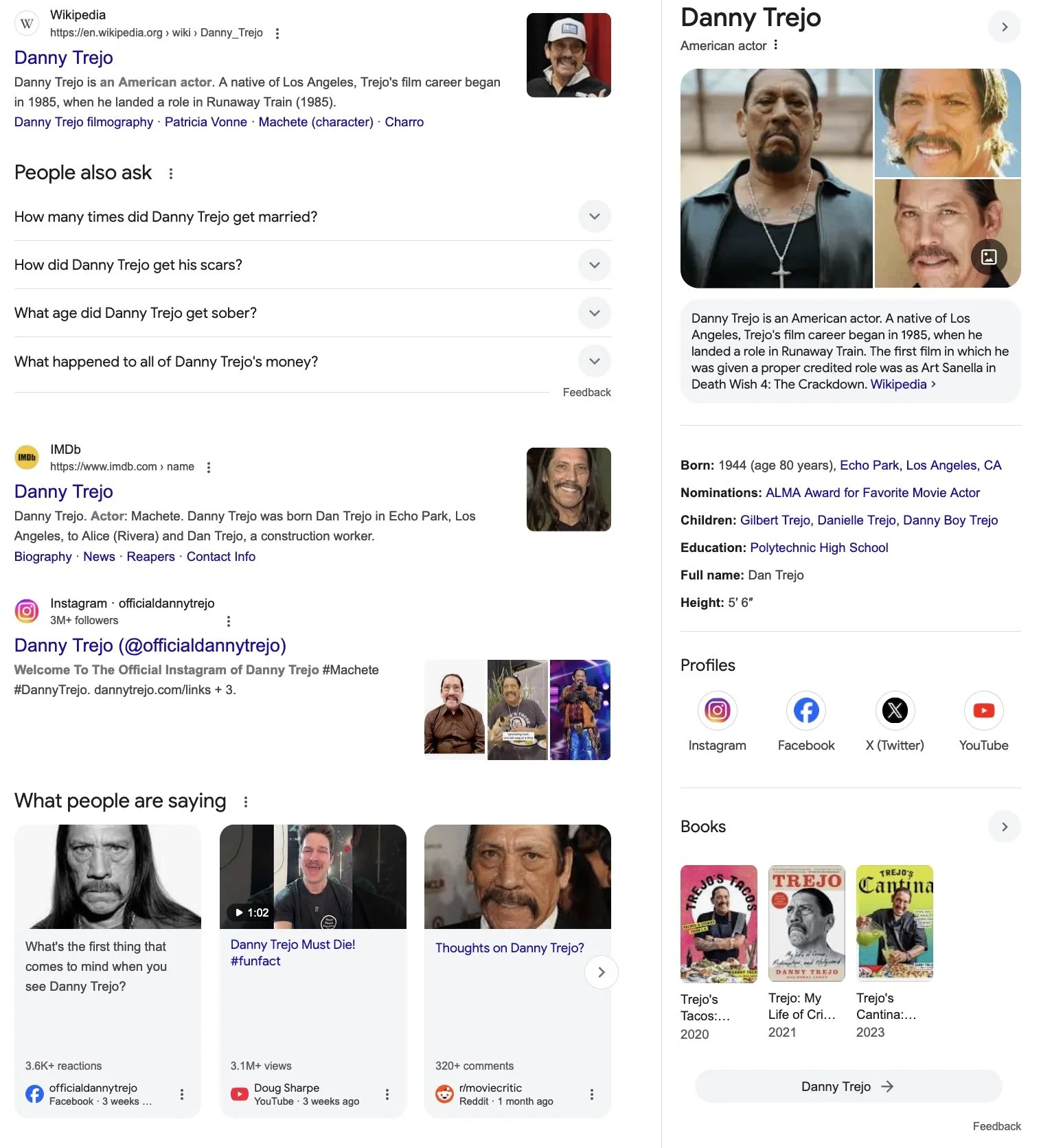The width and height of the screenshot is (1052, 1148).
Task: Open options for the officialdannytrejo Facebook card
Action: pos(182,1094)
